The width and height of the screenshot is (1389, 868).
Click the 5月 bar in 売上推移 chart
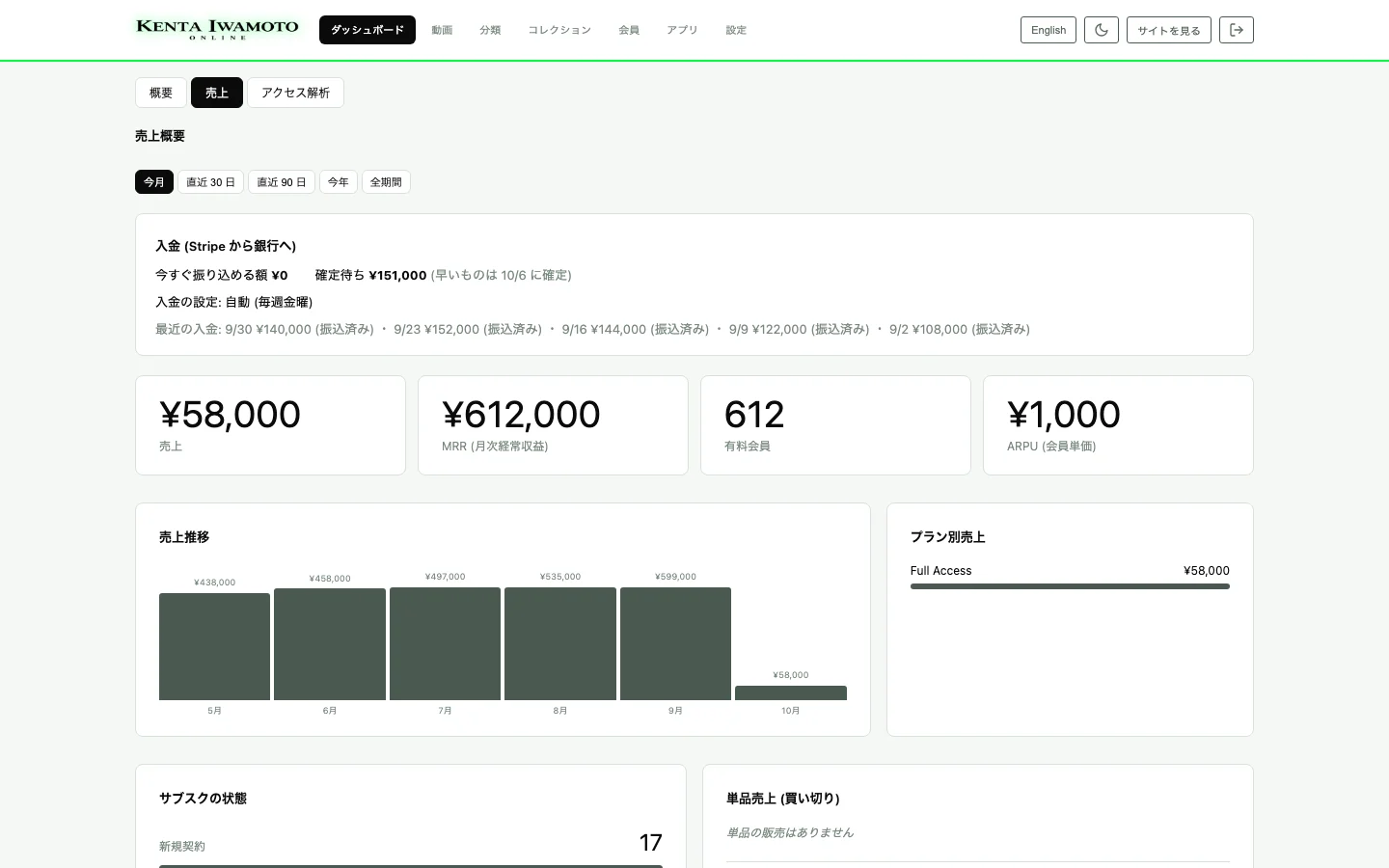click(214, 646)
